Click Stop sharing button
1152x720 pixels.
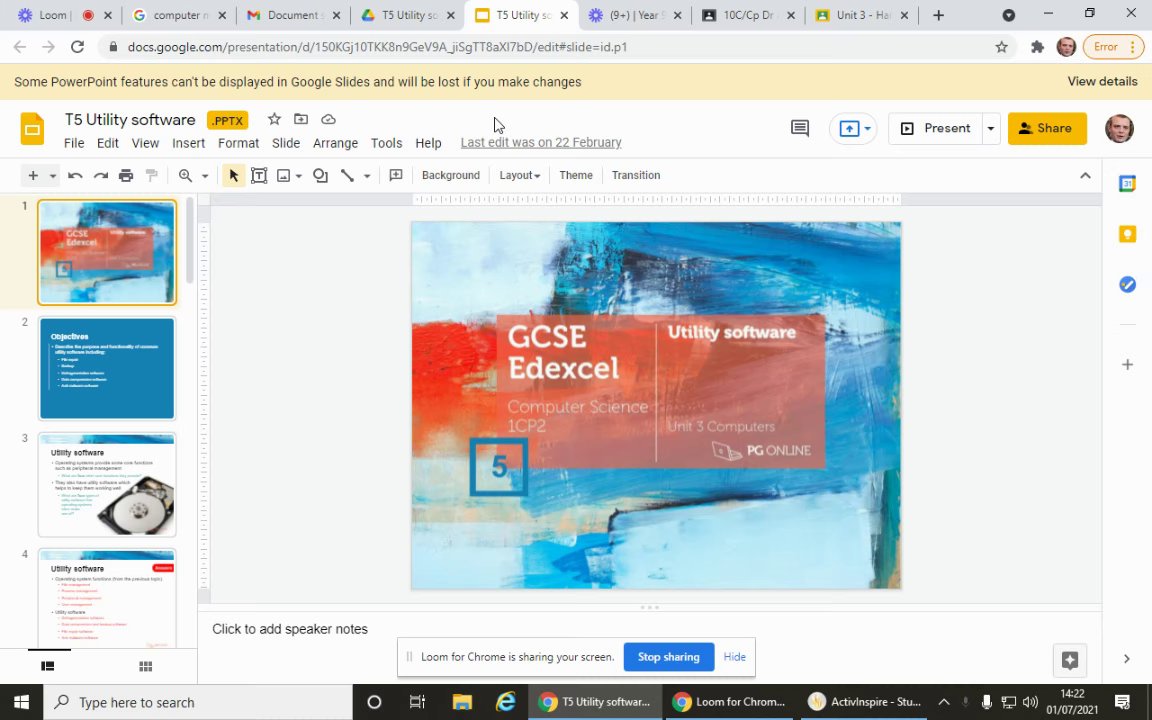669,657
